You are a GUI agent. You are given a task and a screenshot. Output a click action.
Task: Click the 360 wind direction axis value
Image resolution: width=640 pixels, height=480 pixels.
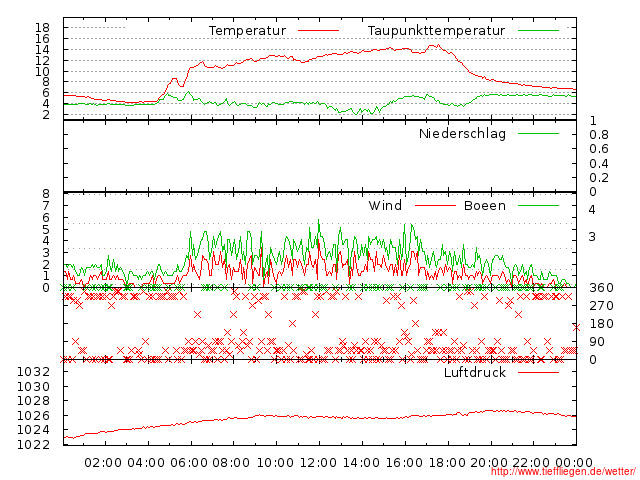tap(601, 288)
